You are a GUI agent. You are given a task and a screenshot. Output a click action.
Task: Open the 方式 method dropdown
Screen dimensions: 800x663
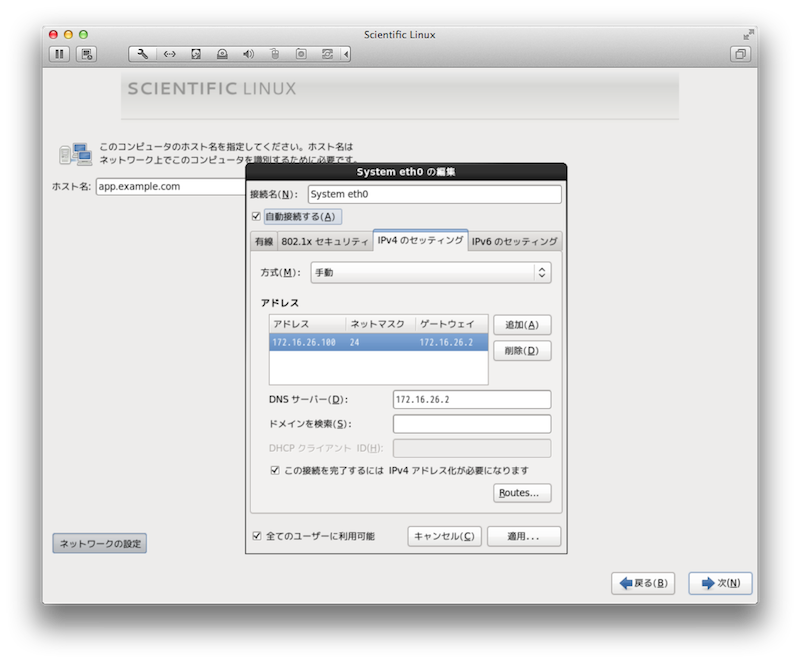(x=431, y=272)
